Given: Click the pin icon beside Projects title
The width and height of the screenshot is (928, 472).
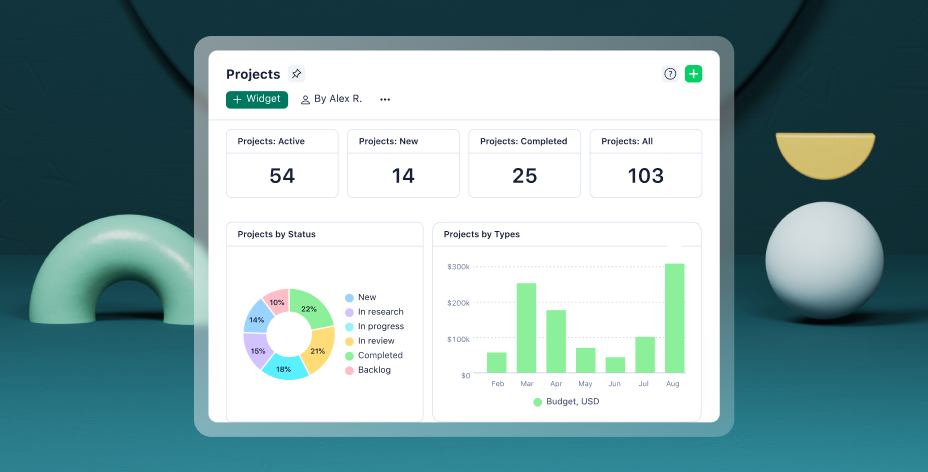Looking at the screenshot, I should 296,74.
